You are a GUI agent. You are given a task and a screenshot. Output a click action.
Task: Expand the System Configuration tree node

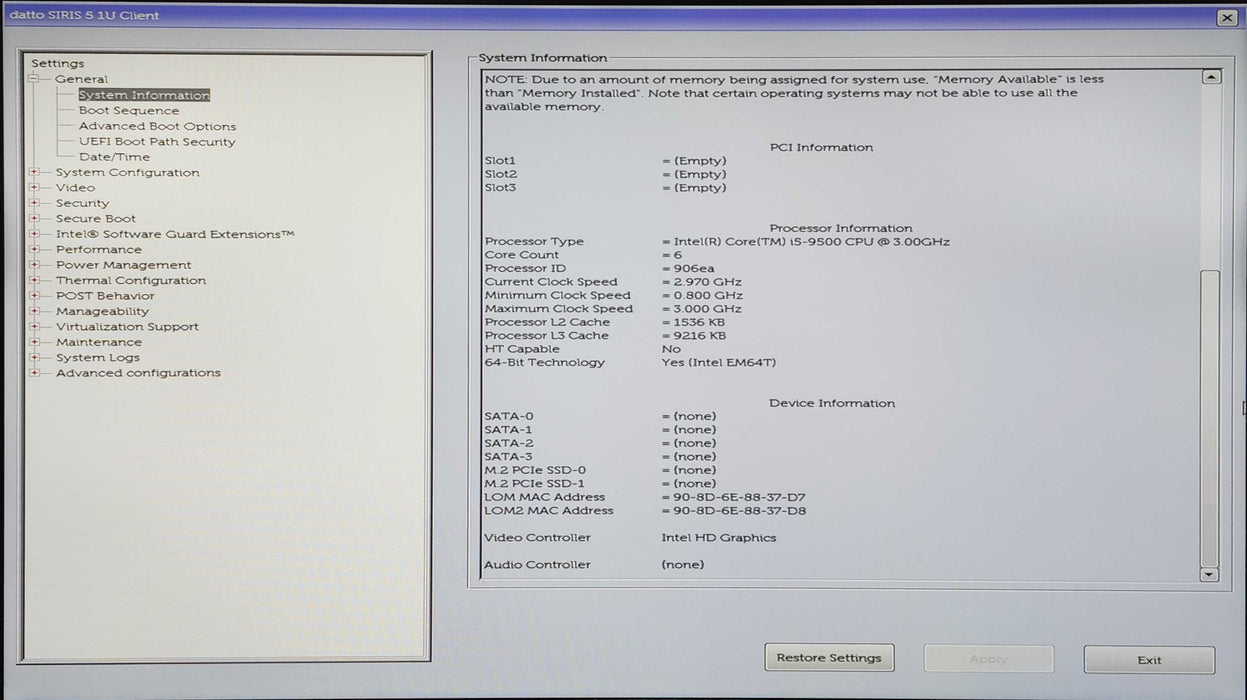(34, 173)
